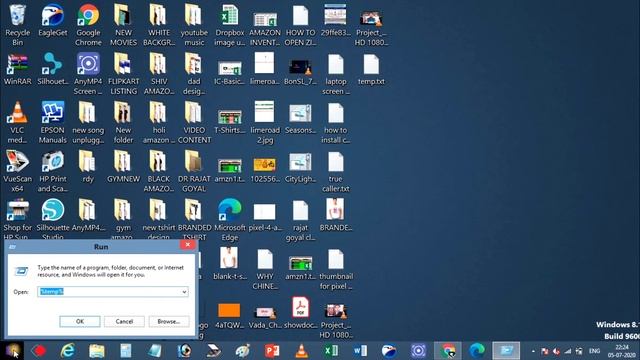Image resolution: width=640 pixels, height=360 pixels.
Task: Select the EPSON Manuals shortcut
Action: [x=53, y=122]
